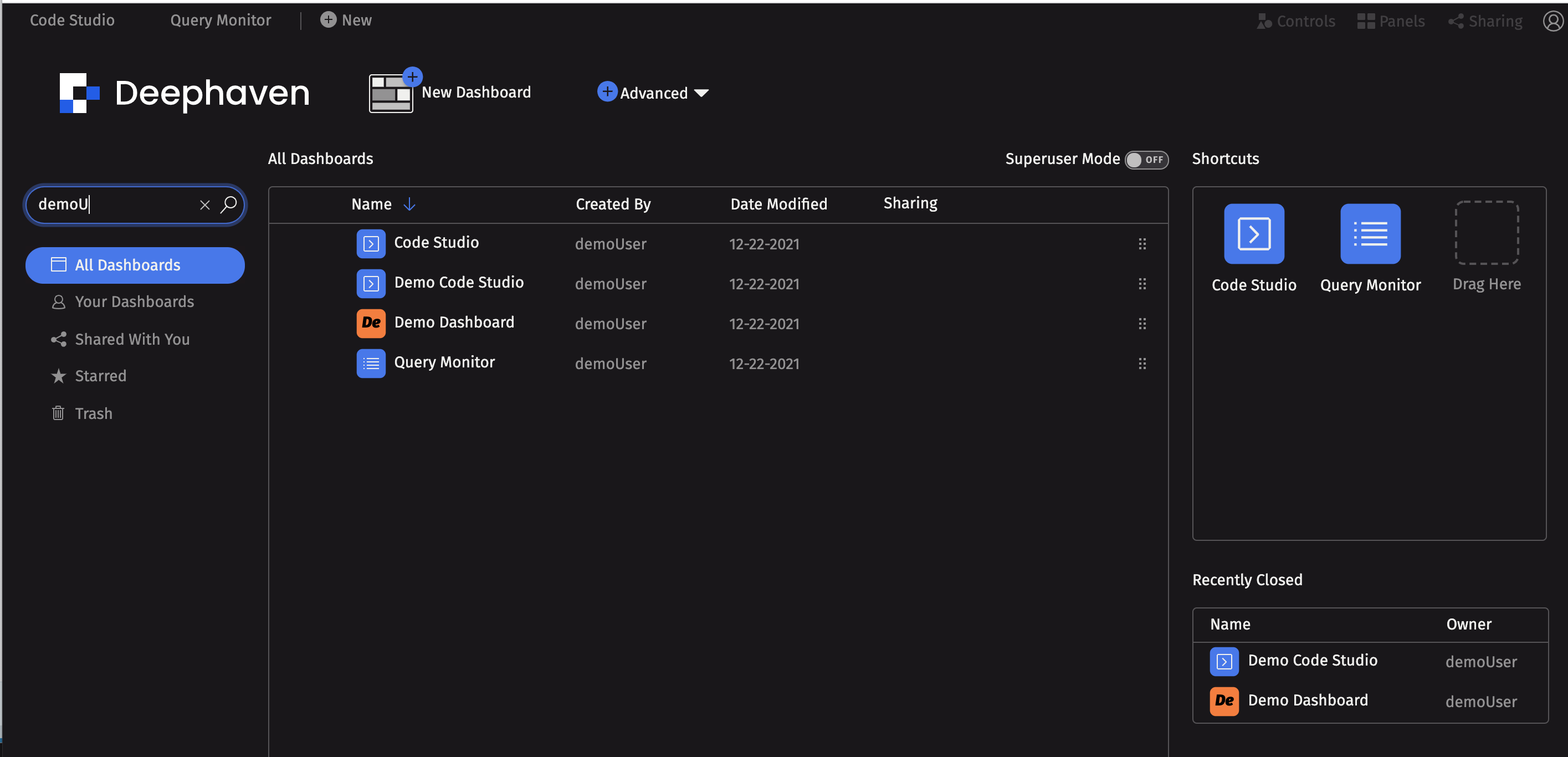
Task: Open options menu for Query Monitor row
Action: coord(1142,364)
